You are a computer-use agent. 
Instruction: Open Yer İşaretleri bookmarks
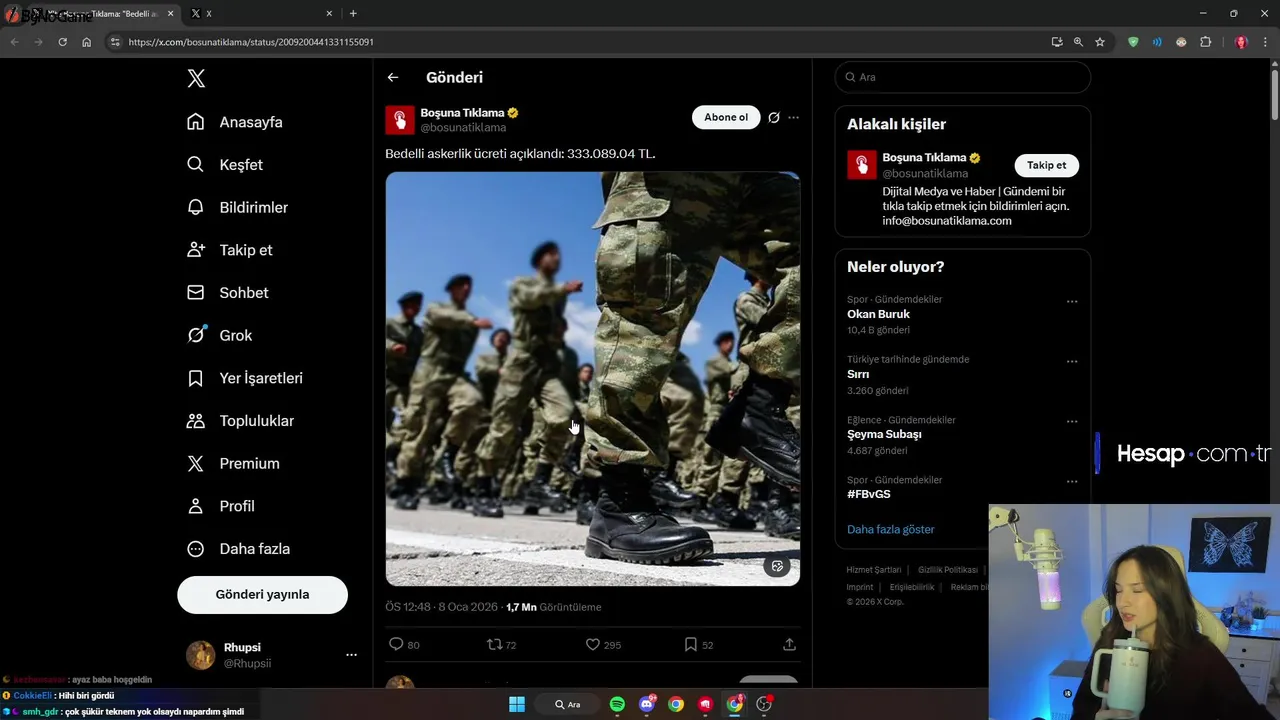coord(245,378)
